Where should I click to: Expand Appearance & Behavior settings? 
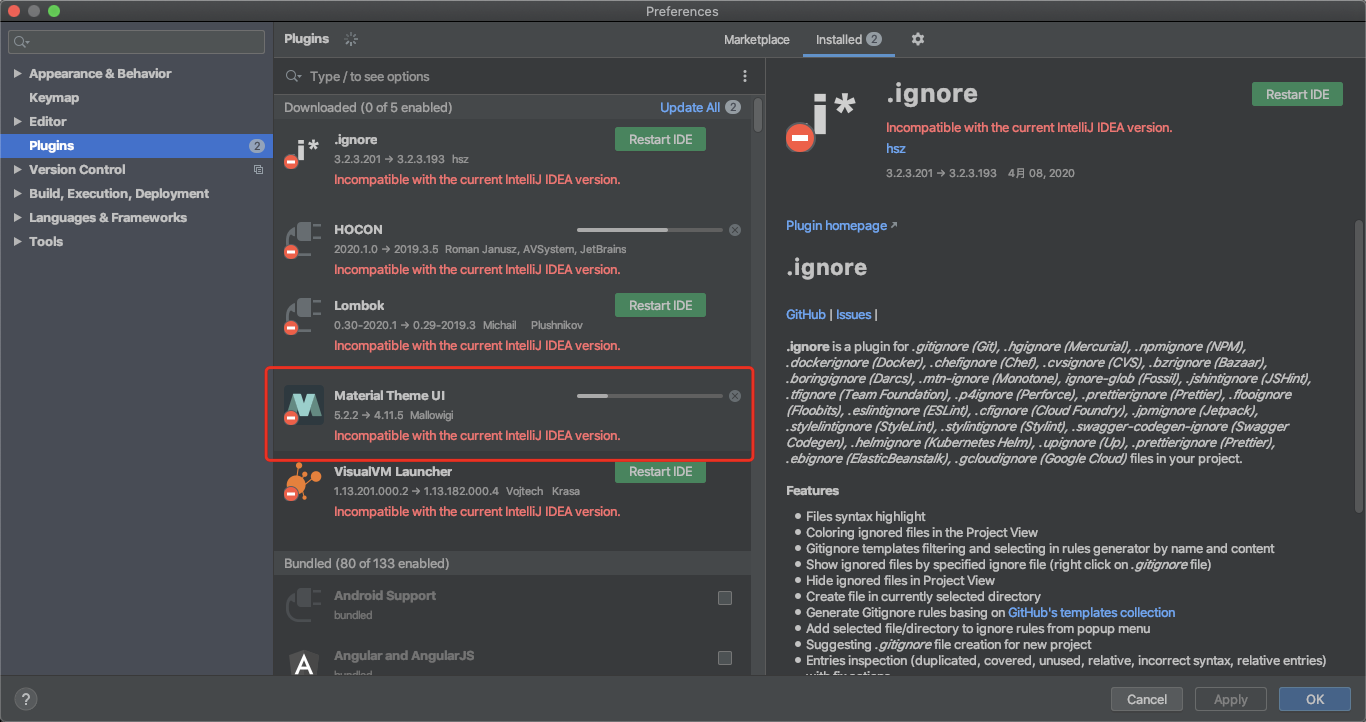[17, 74]
